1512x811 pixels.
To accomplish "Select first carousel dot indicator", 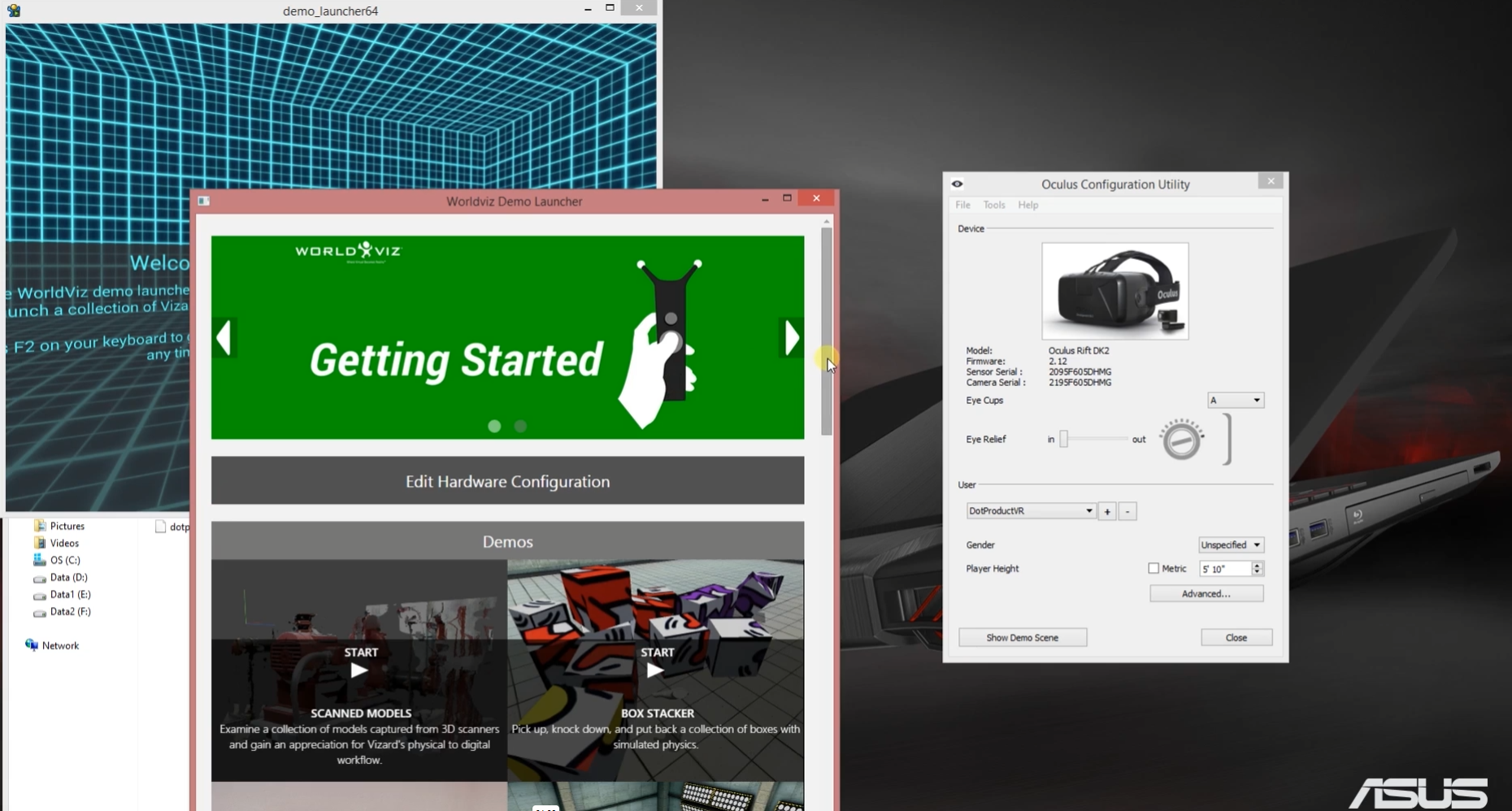I will 494,426.
